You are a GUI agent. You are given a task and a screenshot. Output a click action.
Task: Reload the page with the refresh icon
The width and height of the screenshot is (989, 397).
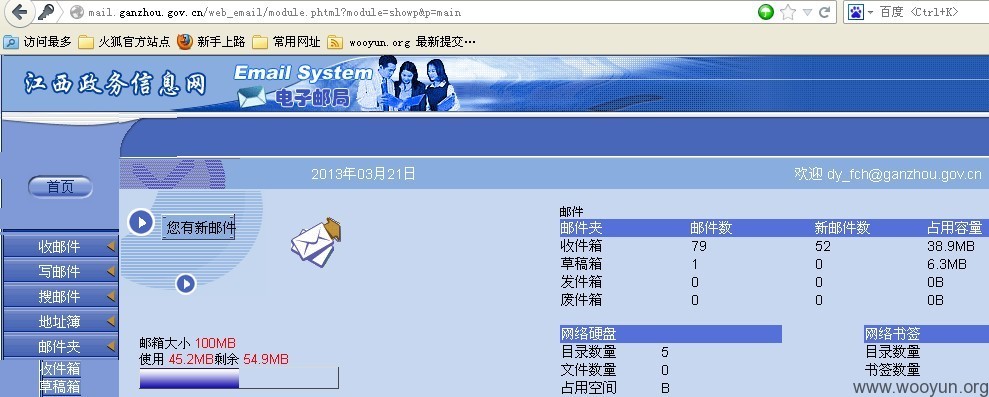pyautogui.click(x=824, y=12)
